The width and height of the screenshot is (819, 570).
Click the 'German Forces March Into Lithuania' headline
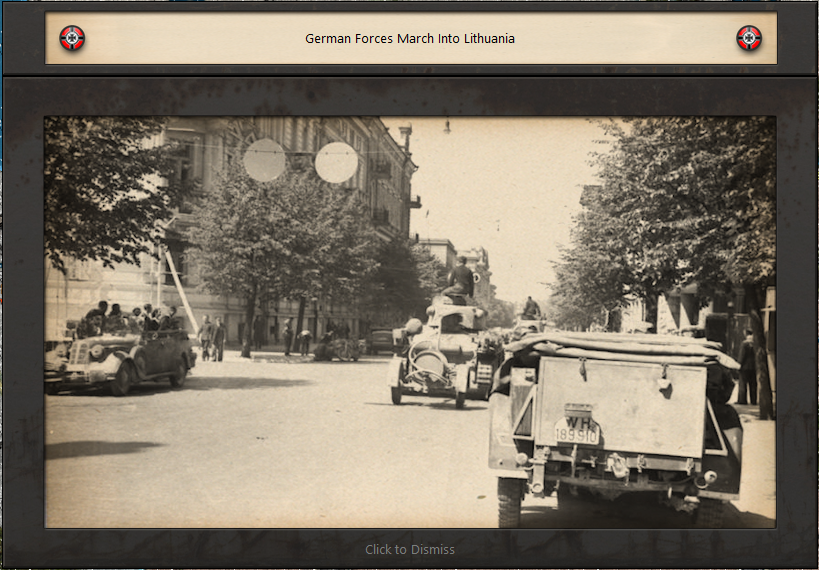tap(410, 39)
